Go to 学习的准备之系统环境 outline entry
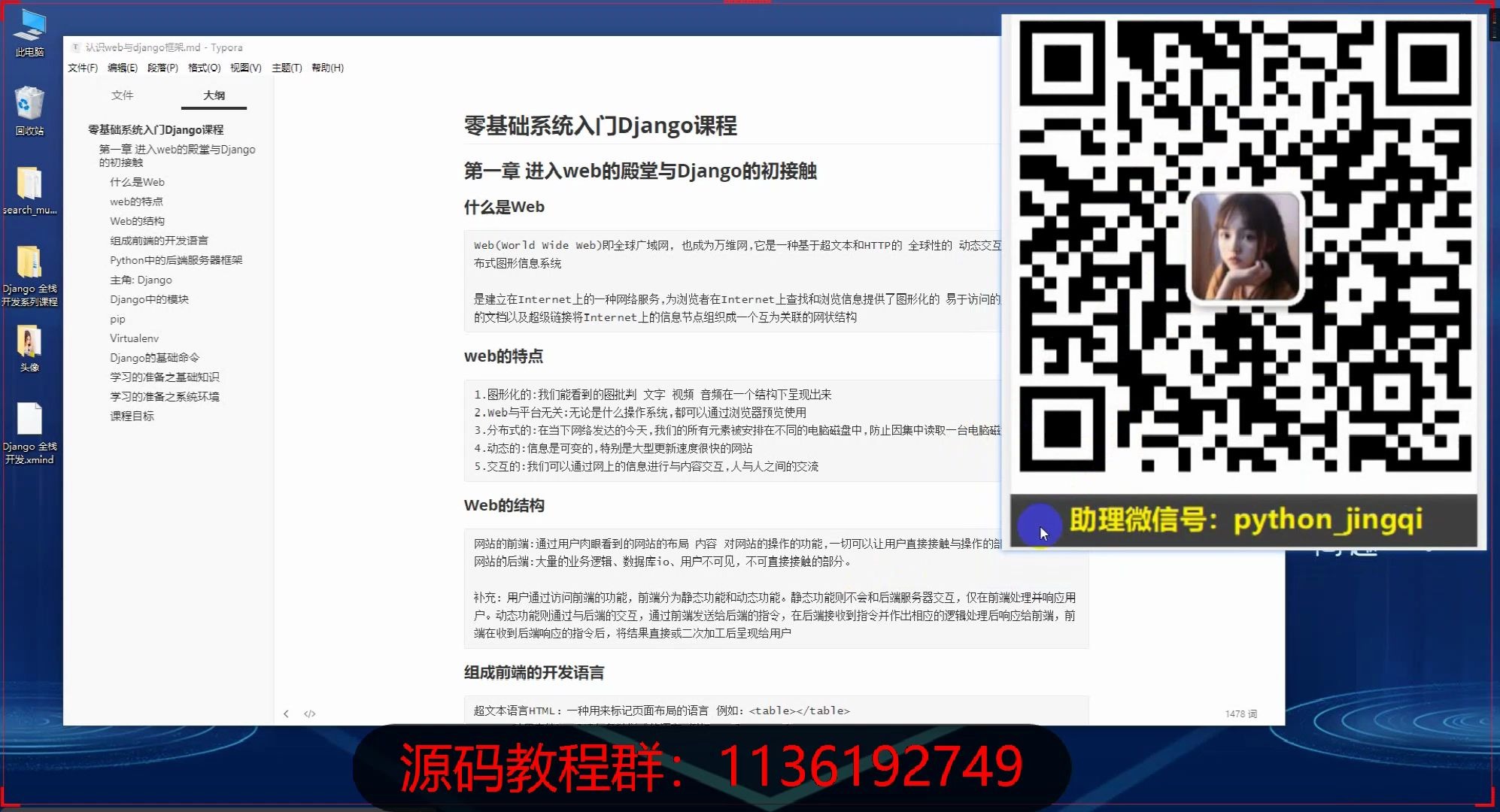1500x812 pixels. pyautogui.click(x=165, y=396)
